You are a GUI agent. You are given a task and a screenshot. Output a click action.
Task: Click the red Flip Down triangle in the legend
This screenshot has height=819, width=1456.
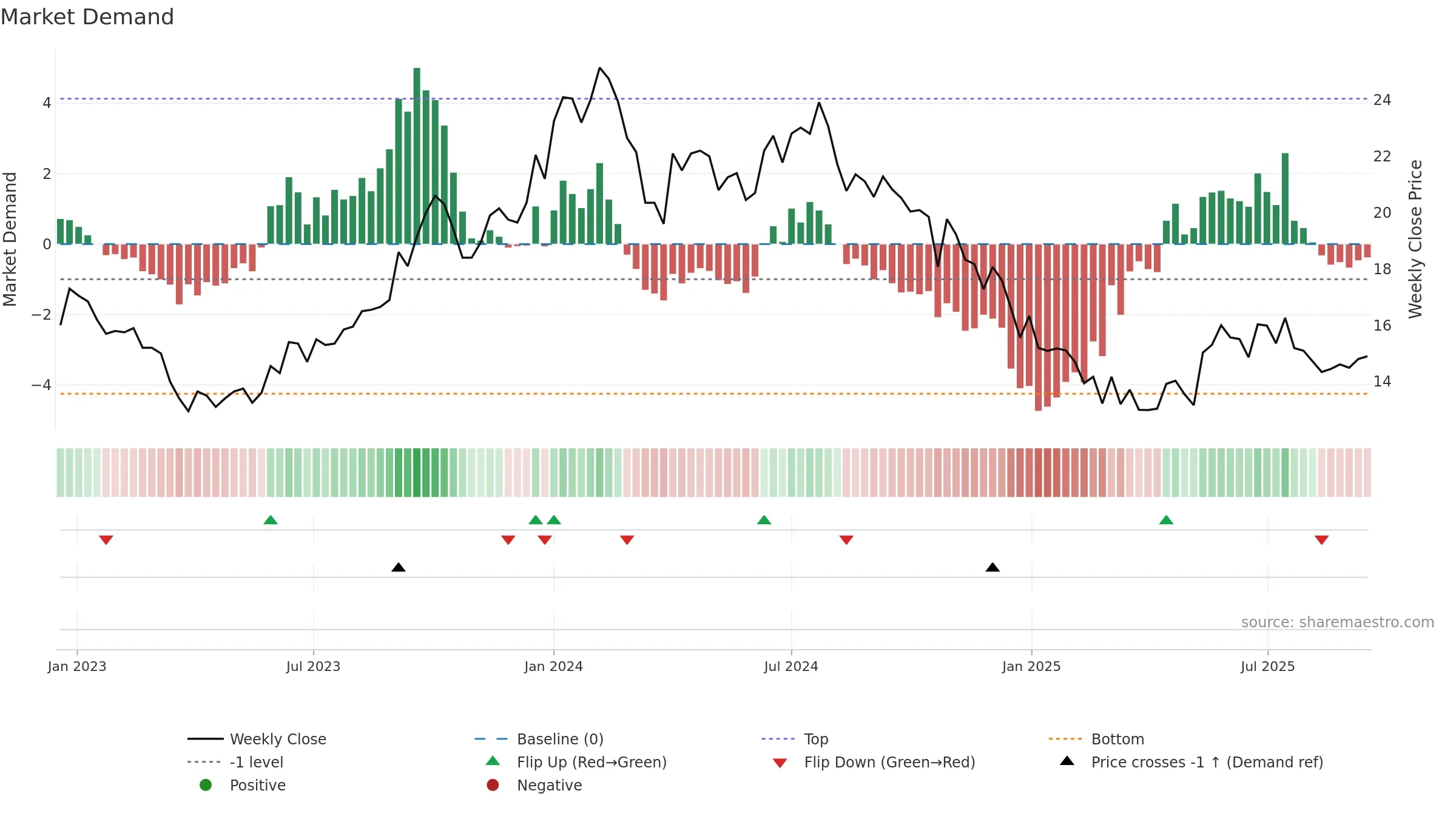(x=780, y=763)
